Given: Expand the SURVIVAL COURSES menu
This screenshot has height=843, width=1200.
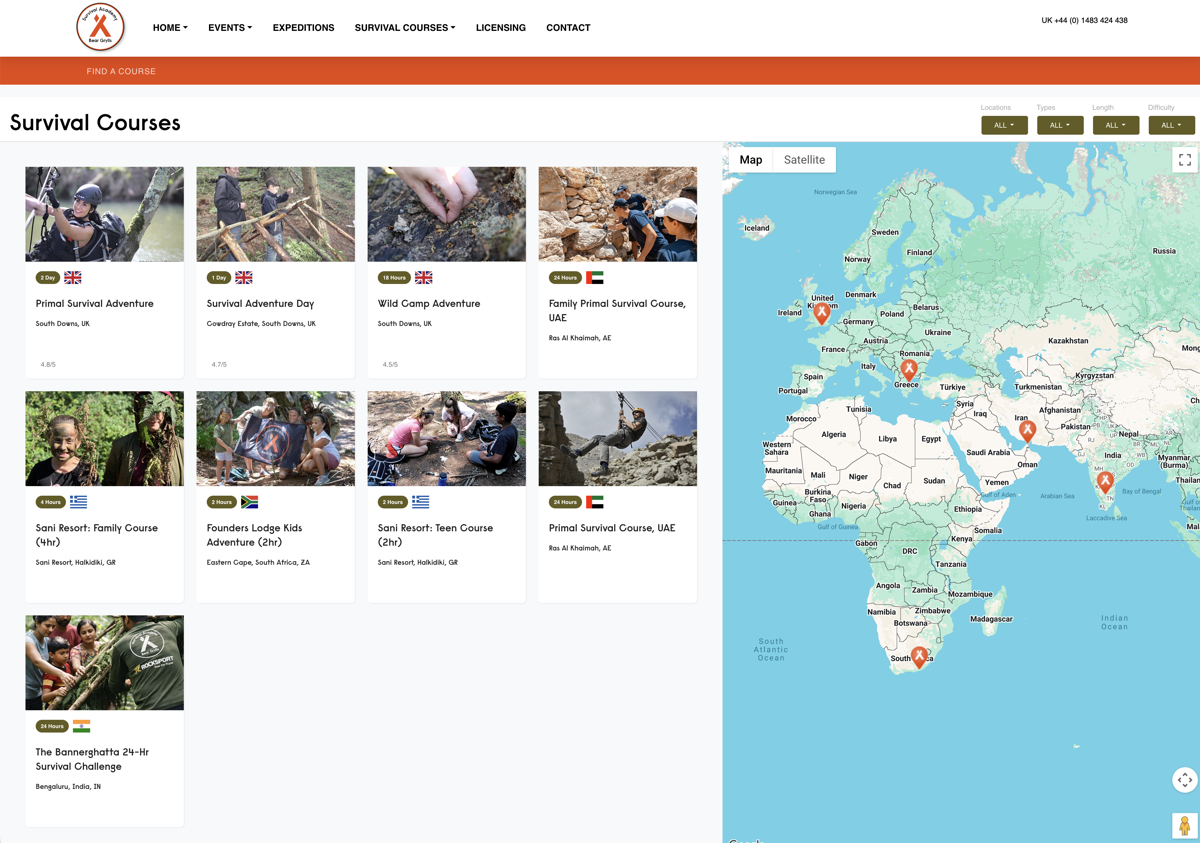Looking at the screenshot, I should click(405, 28).
